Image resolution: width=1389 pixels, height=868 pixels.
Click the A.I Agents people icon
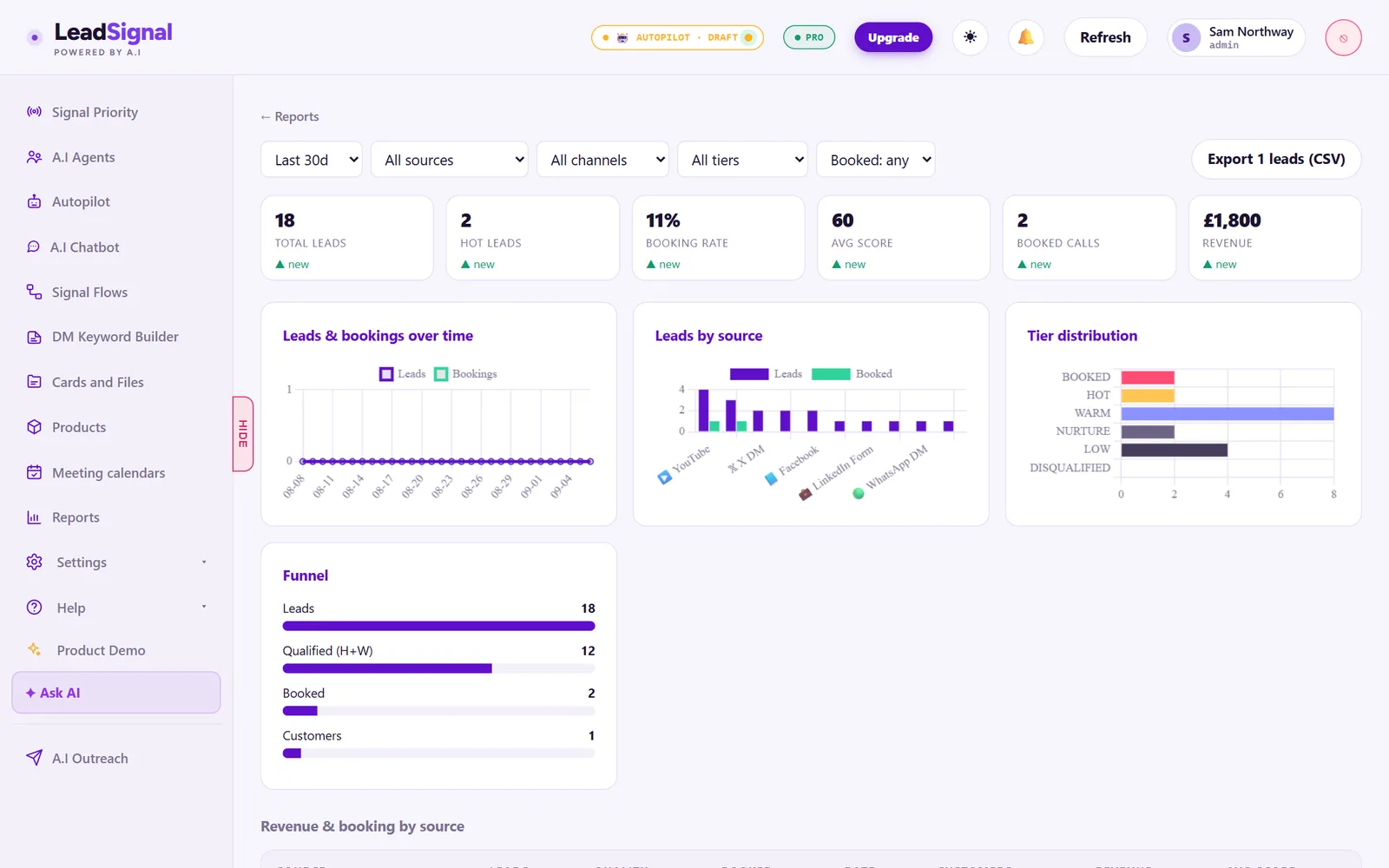pyautogui.click(x=34, y=157)
